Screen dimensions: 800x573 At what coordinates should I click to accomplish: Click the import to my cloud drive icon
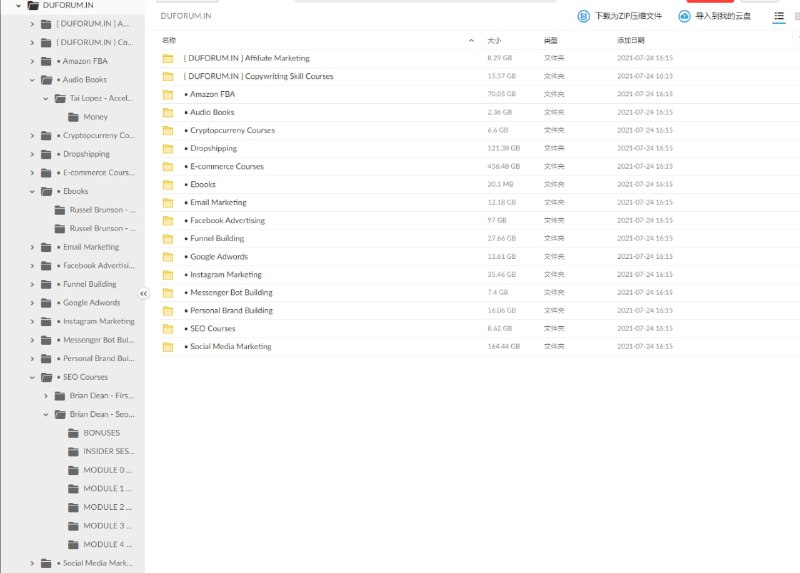(684, 16)
